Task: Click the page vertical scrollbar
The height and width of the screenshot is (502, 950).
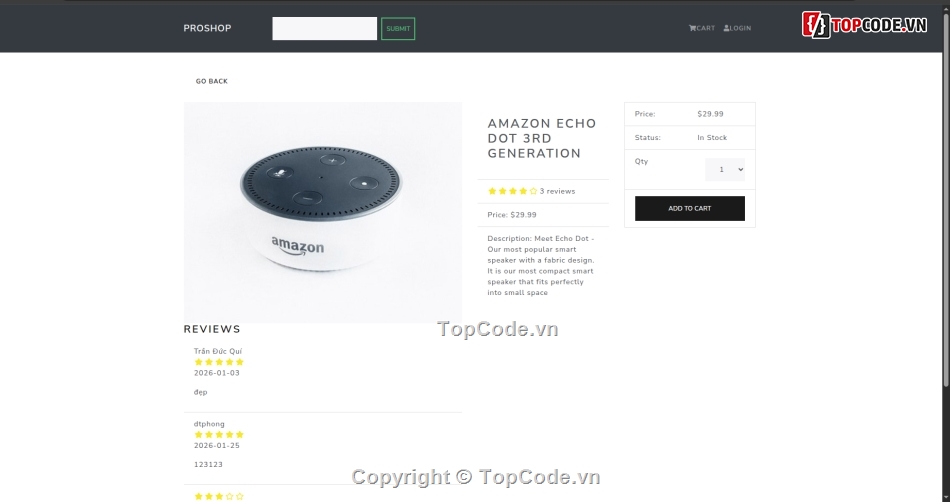Action: [x=946, y=200]
